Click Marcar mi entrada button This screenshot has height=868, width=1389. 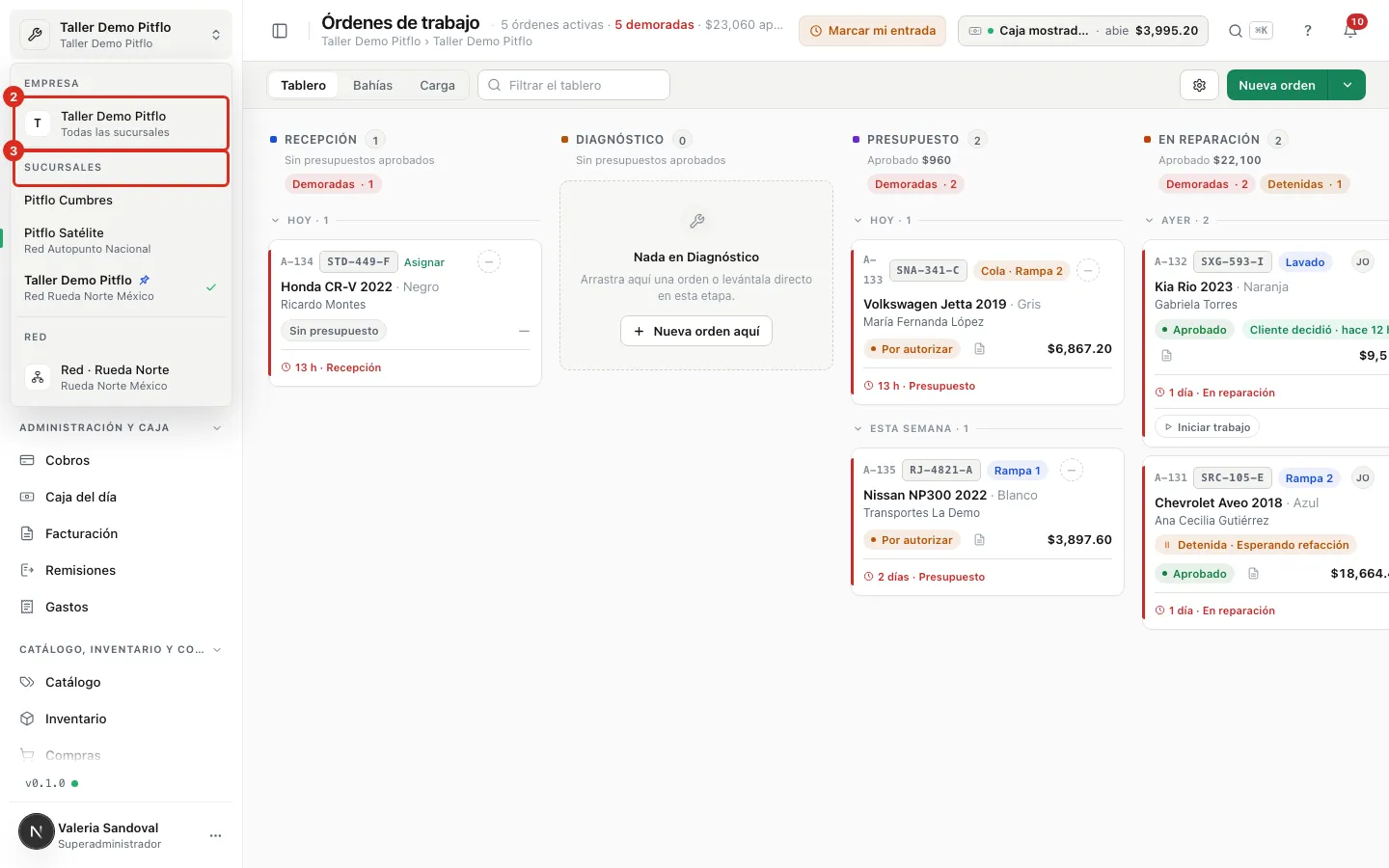click(x=872, y=31)
